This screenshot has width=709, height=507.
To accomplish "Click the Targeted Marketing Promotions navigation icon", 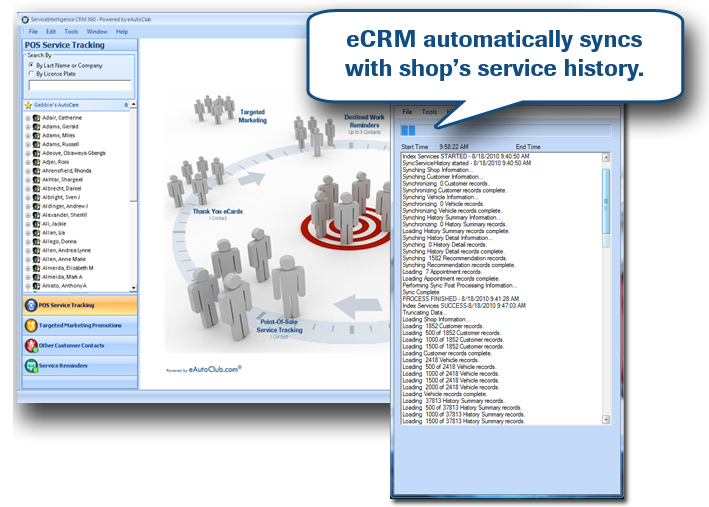I will (31, 325).
